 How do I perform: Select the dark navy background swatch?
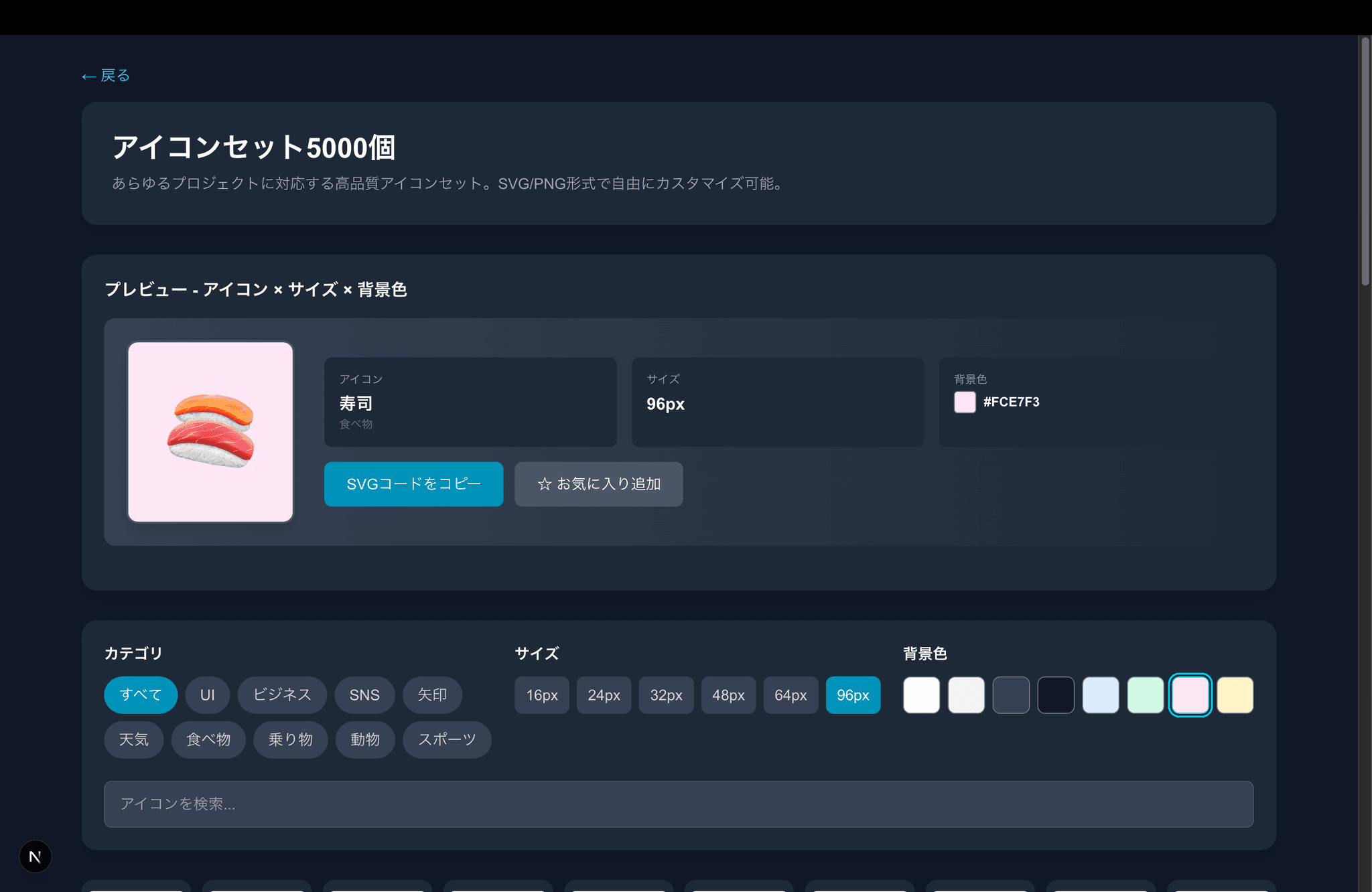[1056, 695]
